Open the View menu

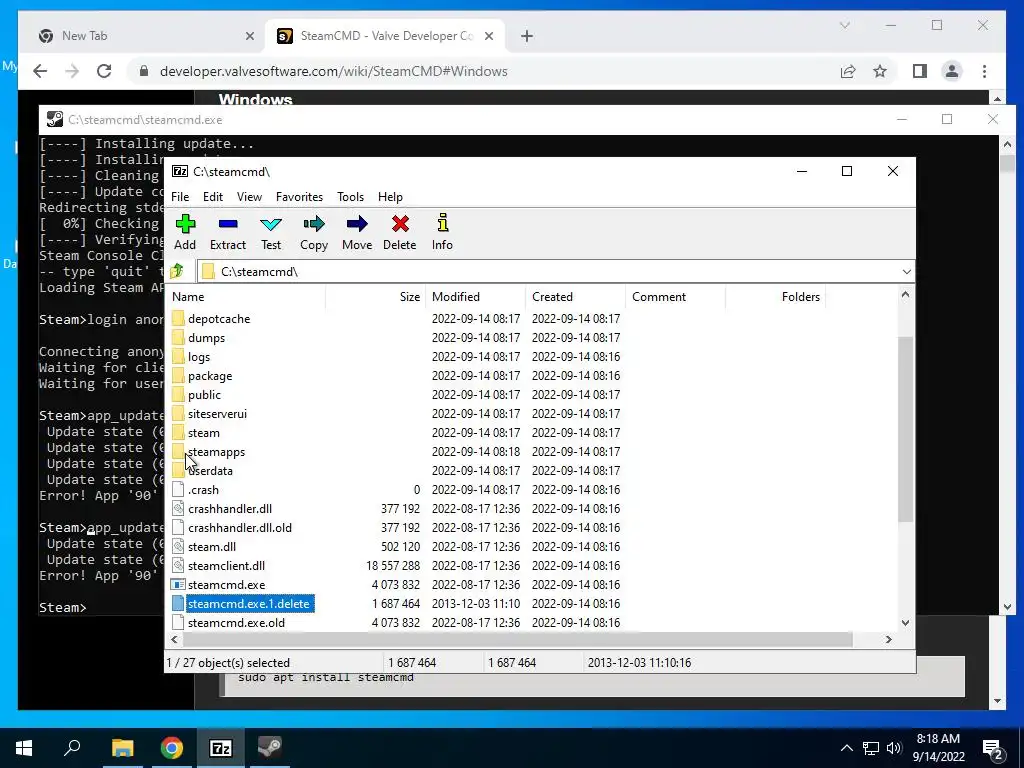tap(249, 197)
